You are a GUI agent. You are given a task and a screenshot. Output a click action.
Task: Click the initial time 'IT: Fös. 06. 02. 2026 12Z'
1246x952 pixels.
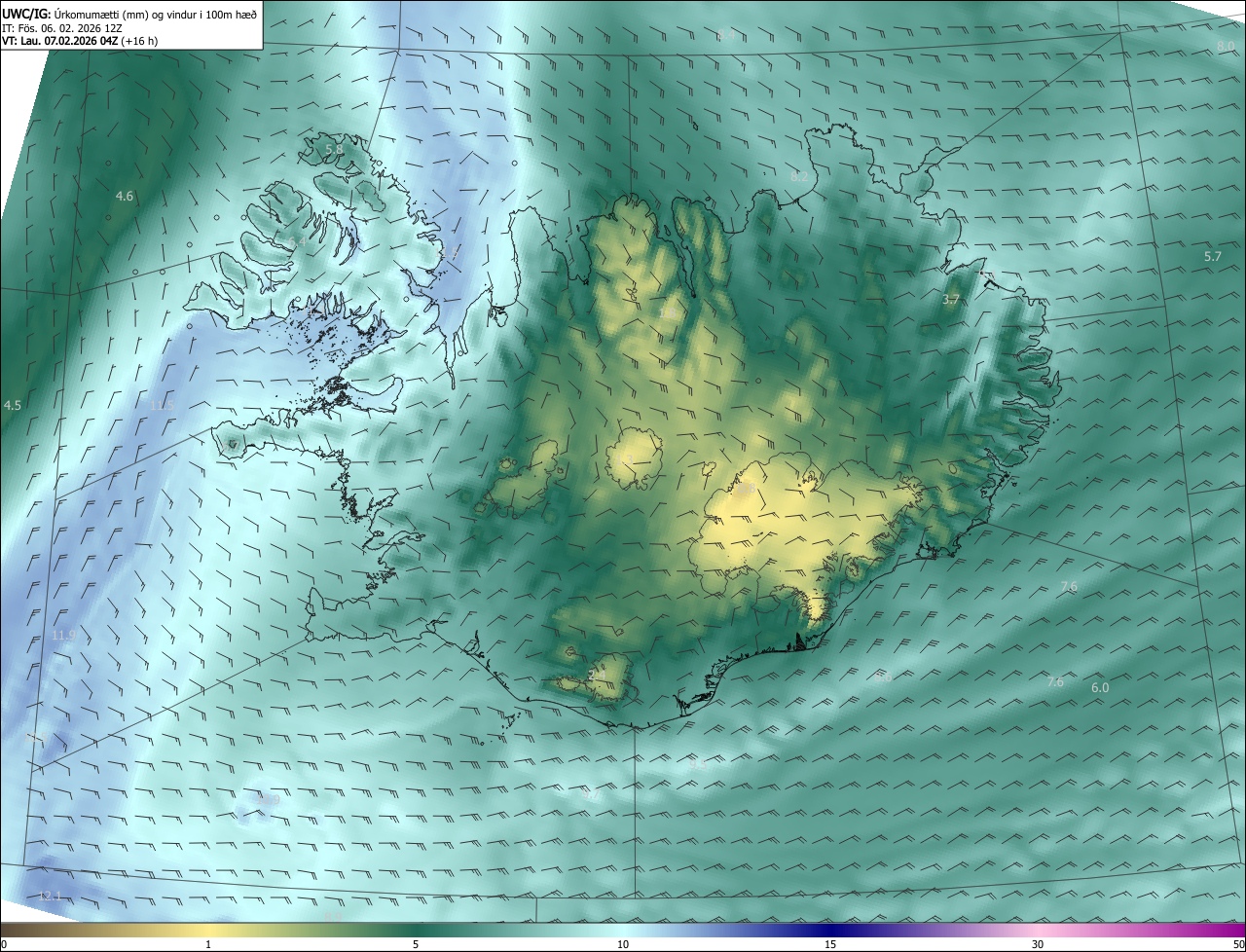[62, 28]
